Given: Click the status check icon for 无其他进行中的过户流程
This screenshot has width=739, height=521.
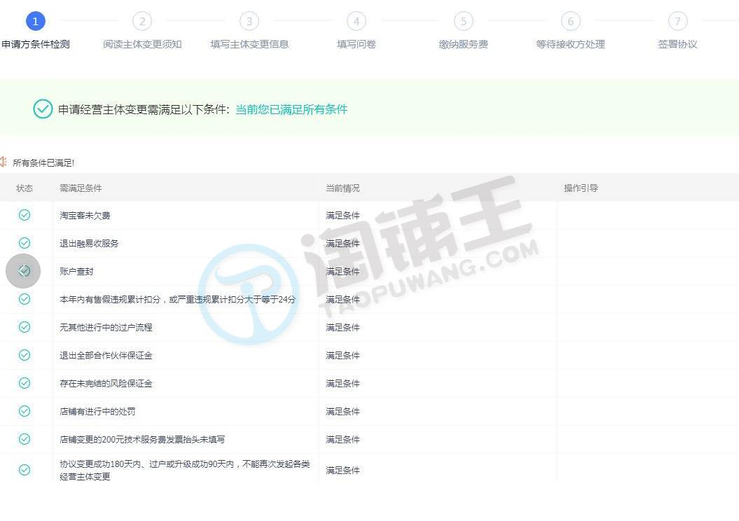Looking at the screenshot, I should (x=25, y=327).
